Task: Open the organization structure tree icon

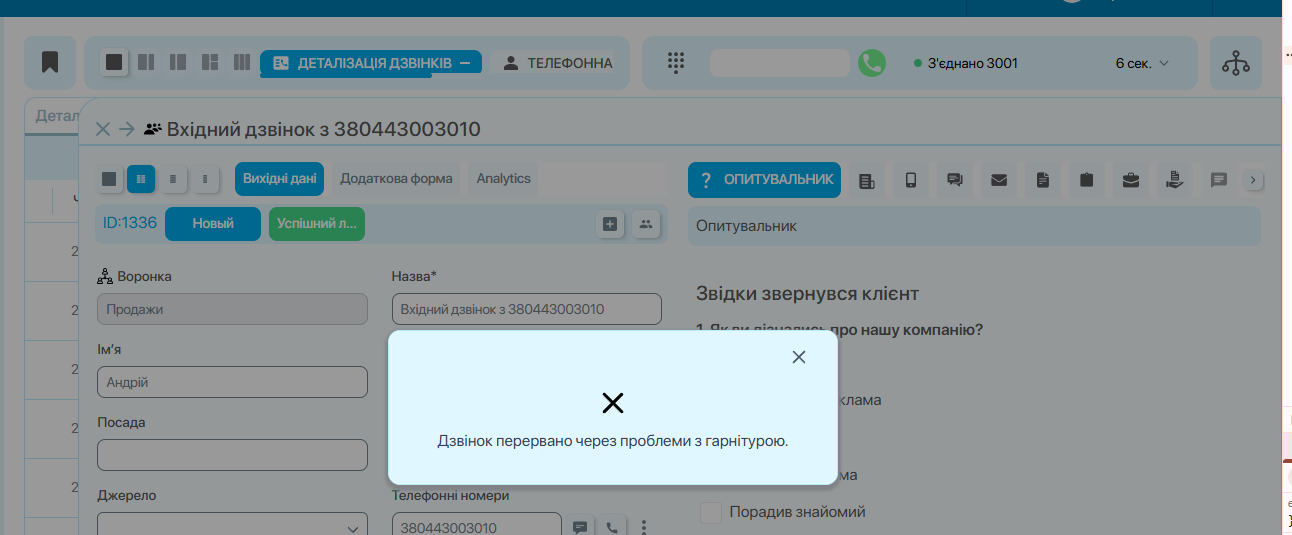Action: click(1236, 62)
